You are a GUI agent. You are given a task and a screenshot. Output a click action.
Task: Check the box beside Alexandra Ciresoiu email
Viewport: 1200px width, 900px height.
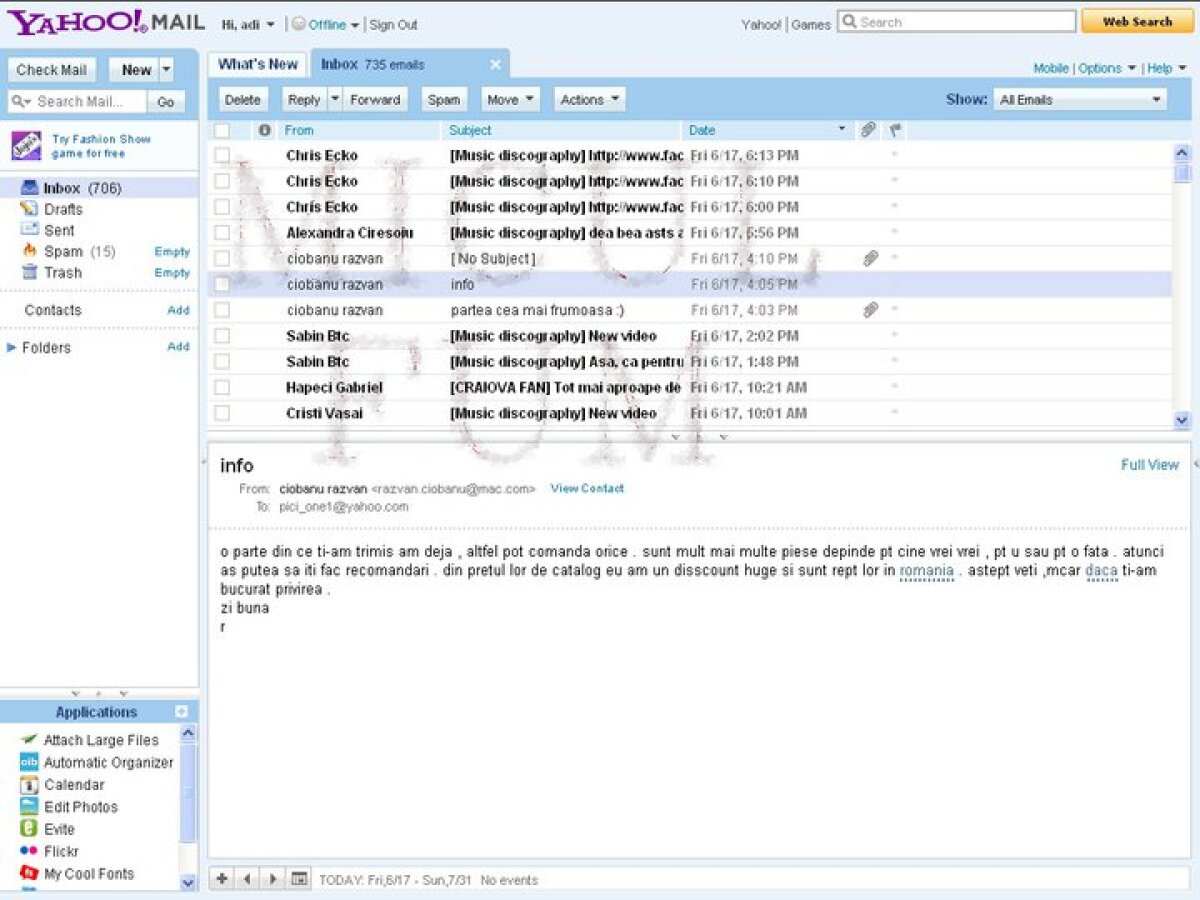[x=222, y=232]
